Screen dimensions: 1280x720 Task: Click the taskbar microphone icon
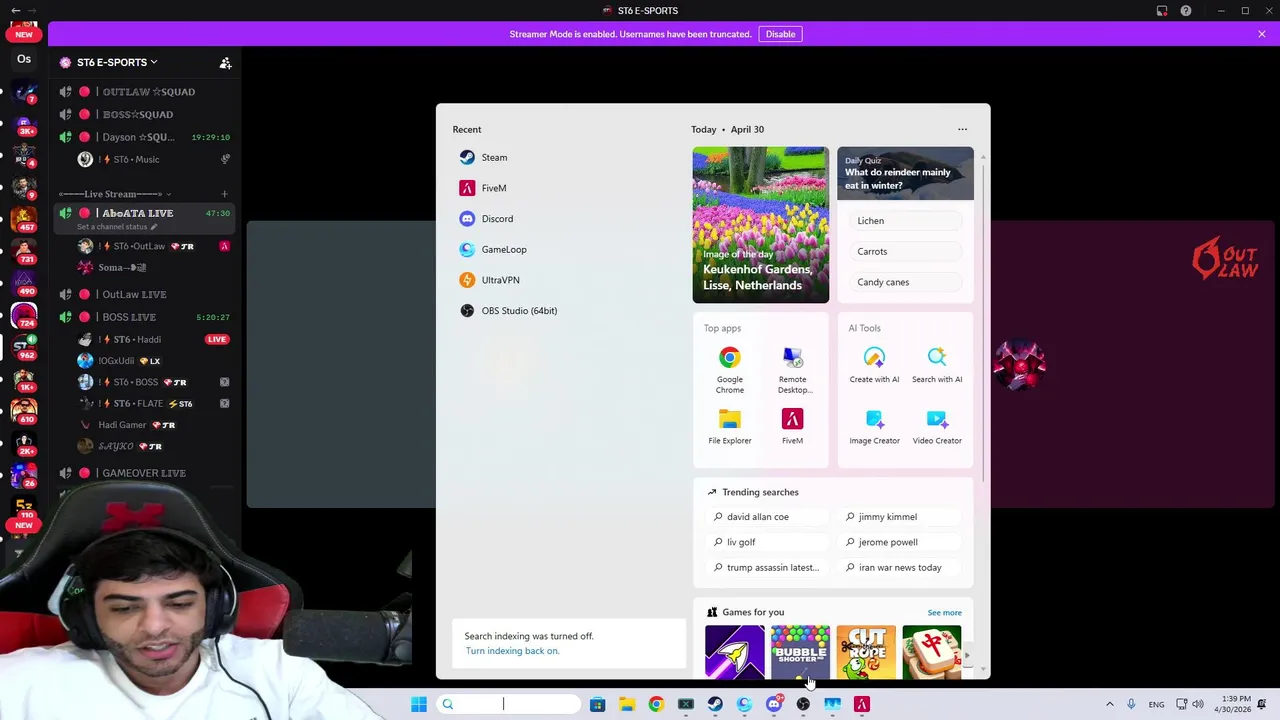pyautogui.click(x=1131, y=704)
